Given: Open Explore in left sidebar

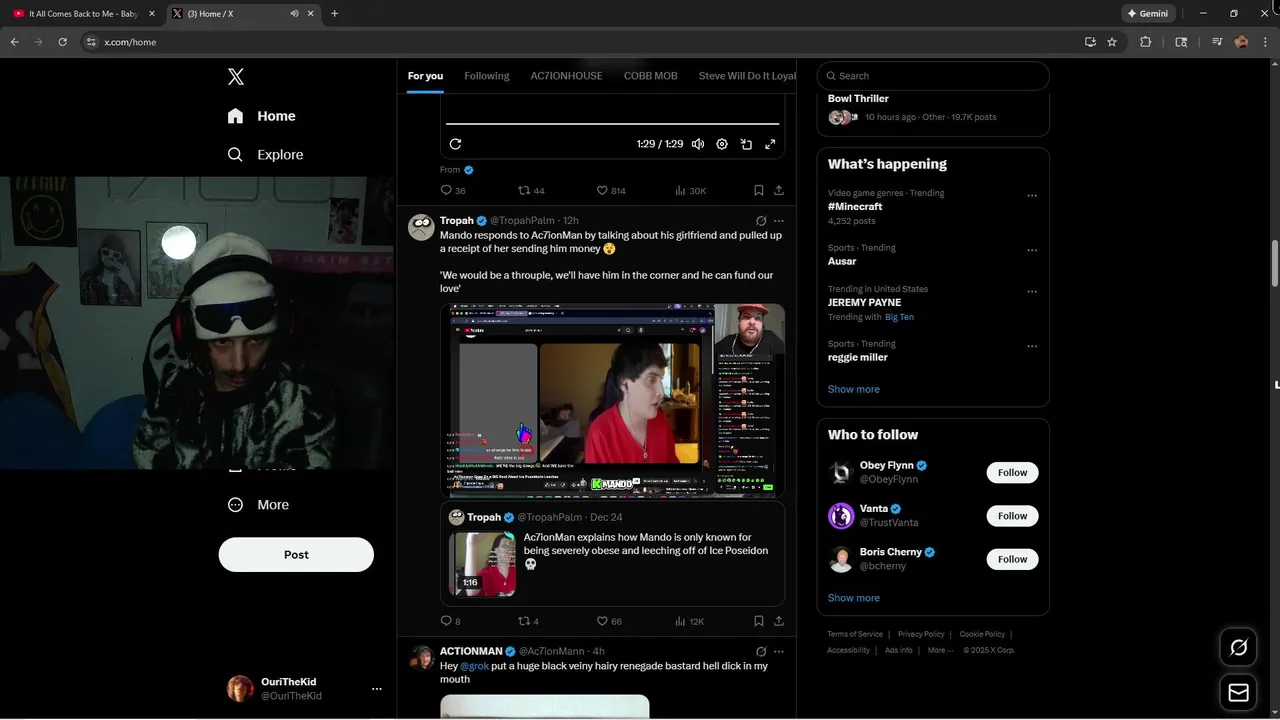Looking at the screenshot, I should pyautogui.click(x=265, y=155).
